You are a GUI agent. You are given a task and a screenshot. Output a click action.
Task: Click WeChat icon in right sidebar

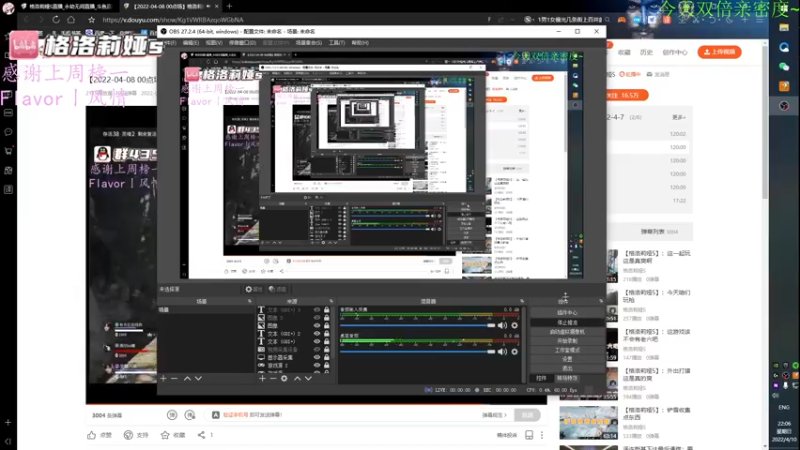pyautogui.click(x=784, y=67)
